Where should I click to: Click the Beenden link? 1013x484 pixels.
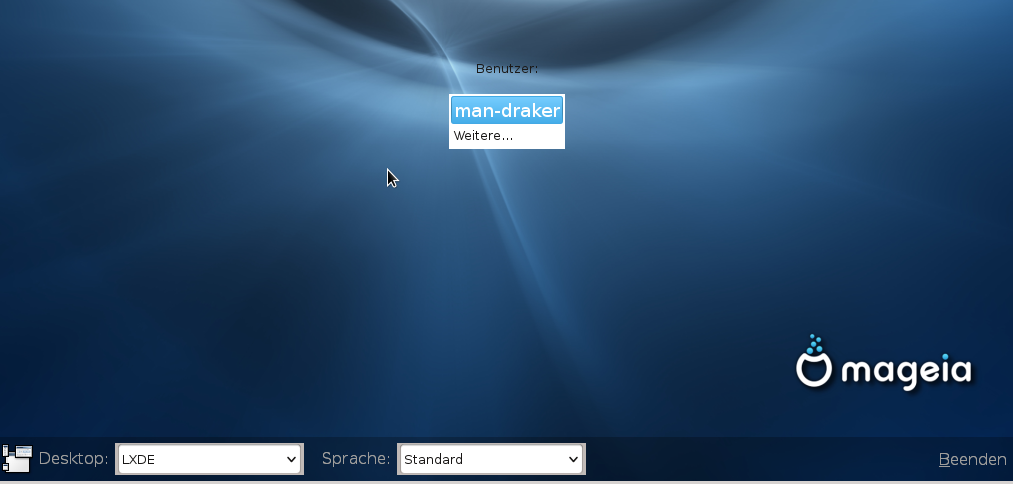[x=972, y=459]
